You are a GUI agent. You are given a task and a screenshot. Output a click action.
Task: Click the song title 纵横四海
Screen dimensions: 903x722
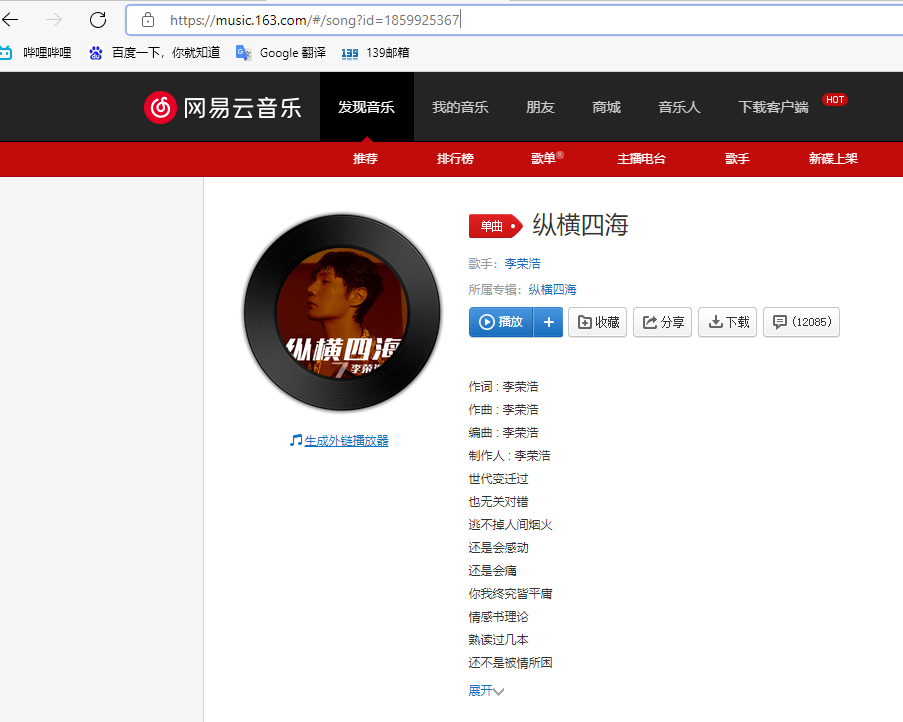click(x=580, y=225)
